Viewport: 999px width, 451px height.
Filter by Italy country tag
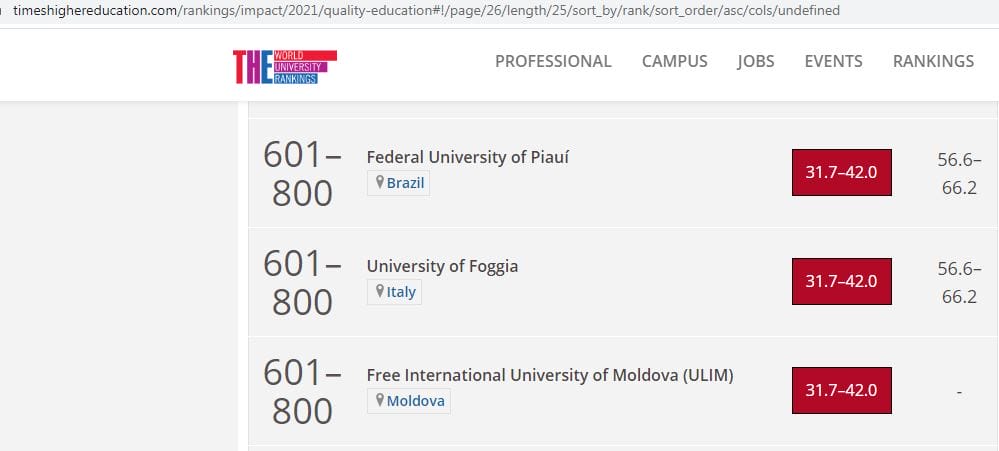[401, 292]
